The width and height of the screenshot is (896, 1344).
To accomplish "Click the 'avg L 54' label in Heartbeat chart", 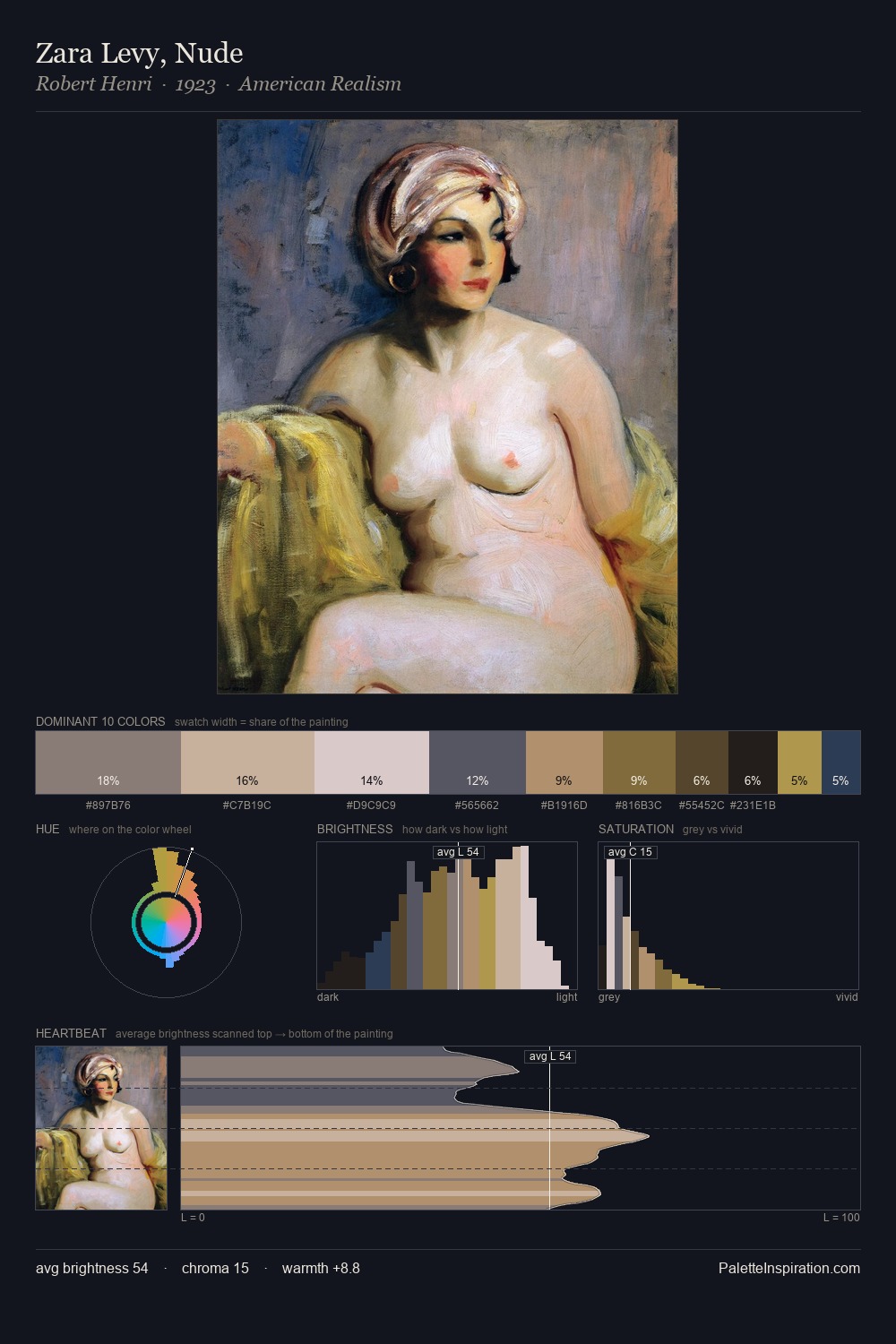I will [x=549, y=1056].
